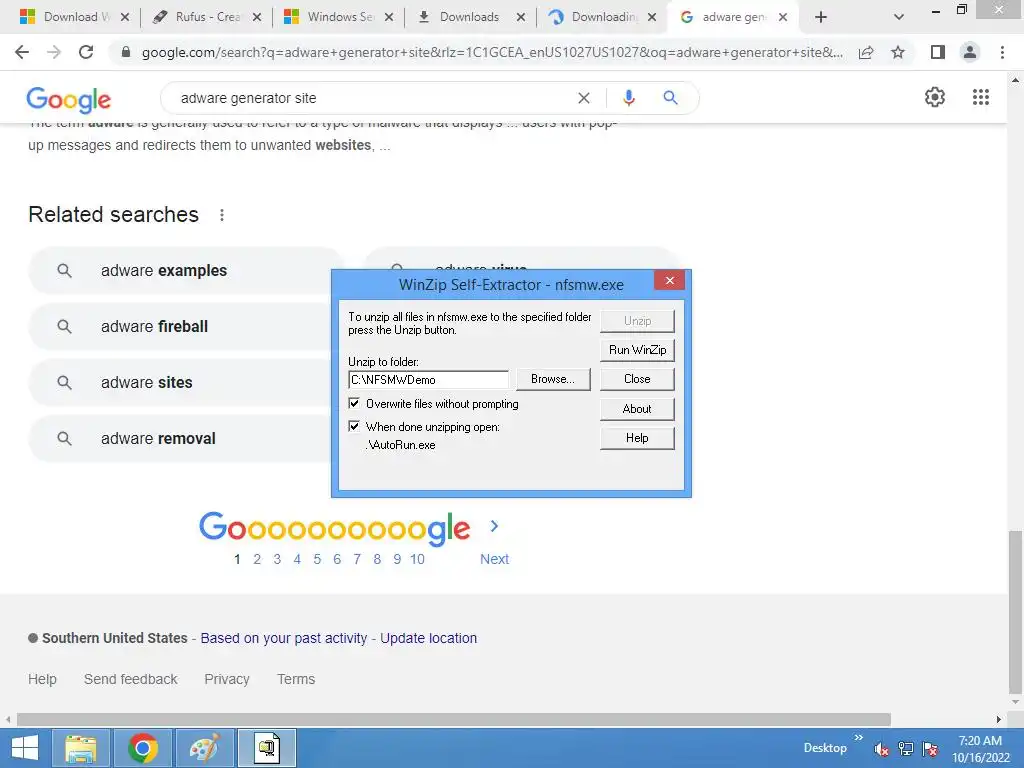Start voice search with microphone icon

point(629,98)
